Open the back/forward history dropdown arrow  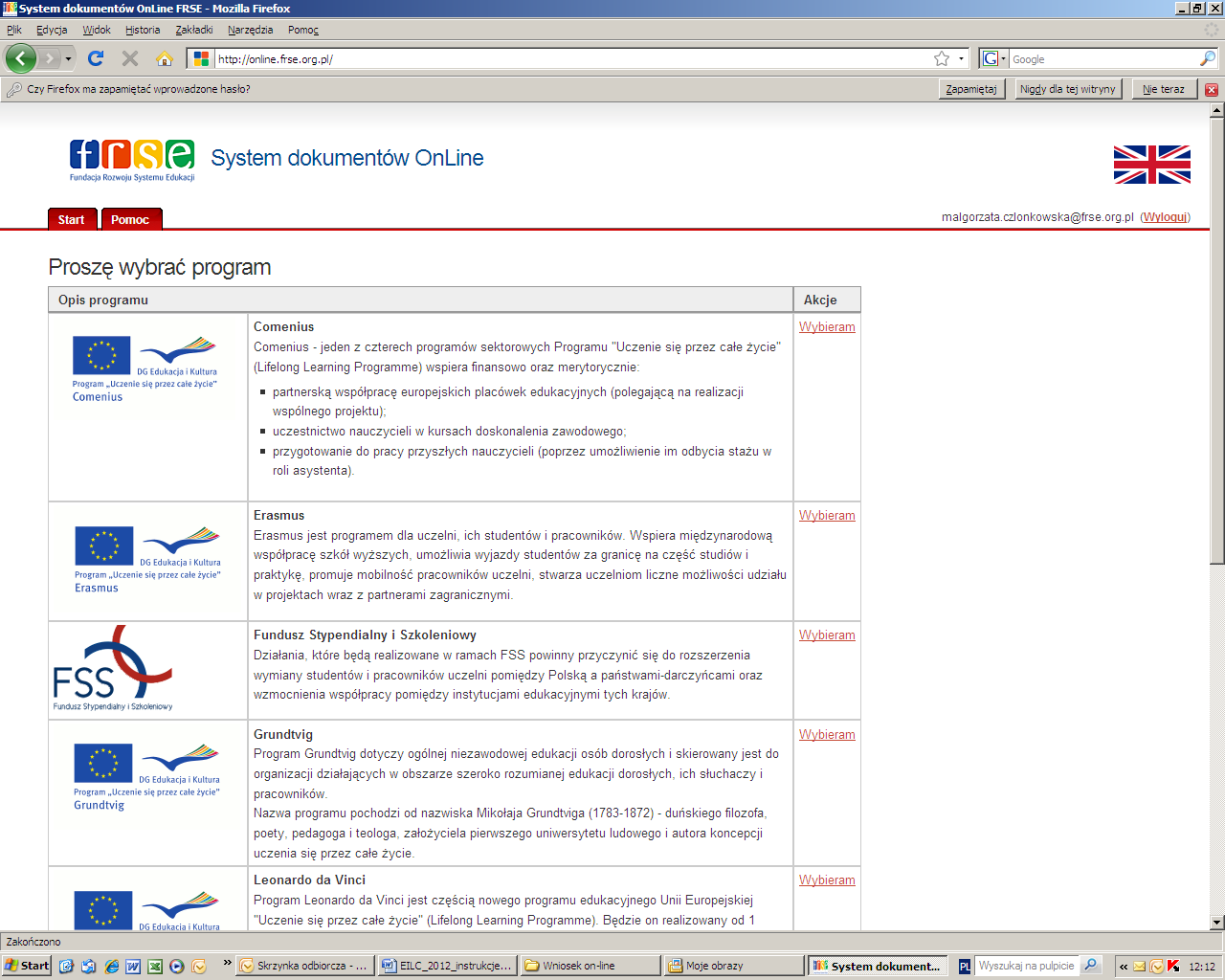click(68, 59)
